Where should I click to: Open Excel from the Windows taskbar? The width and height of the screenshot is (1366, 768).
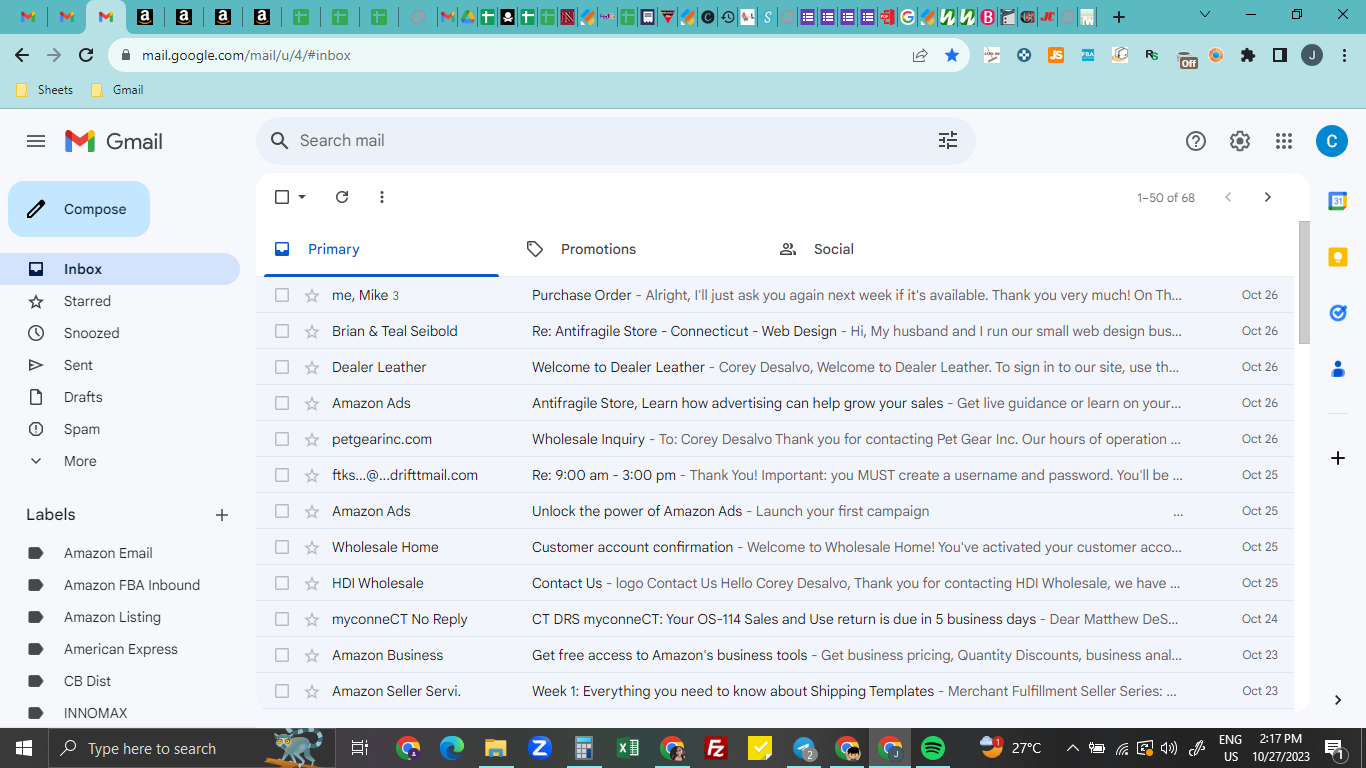click(x=628, y=748)
